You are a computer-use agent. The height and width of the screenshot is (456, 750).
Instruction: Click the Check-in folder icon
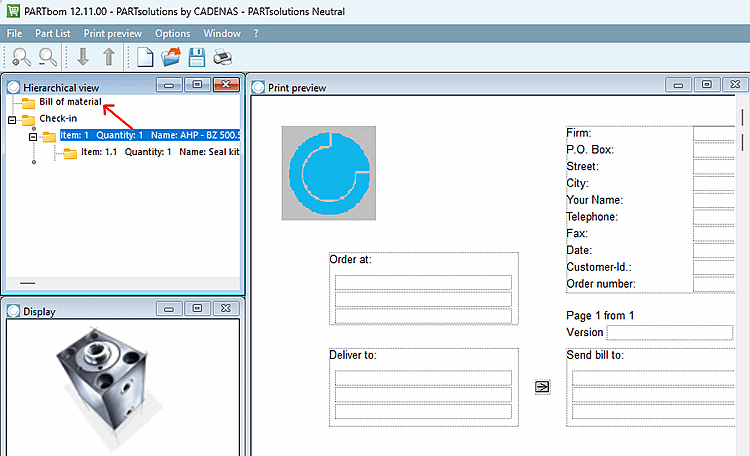28,119
